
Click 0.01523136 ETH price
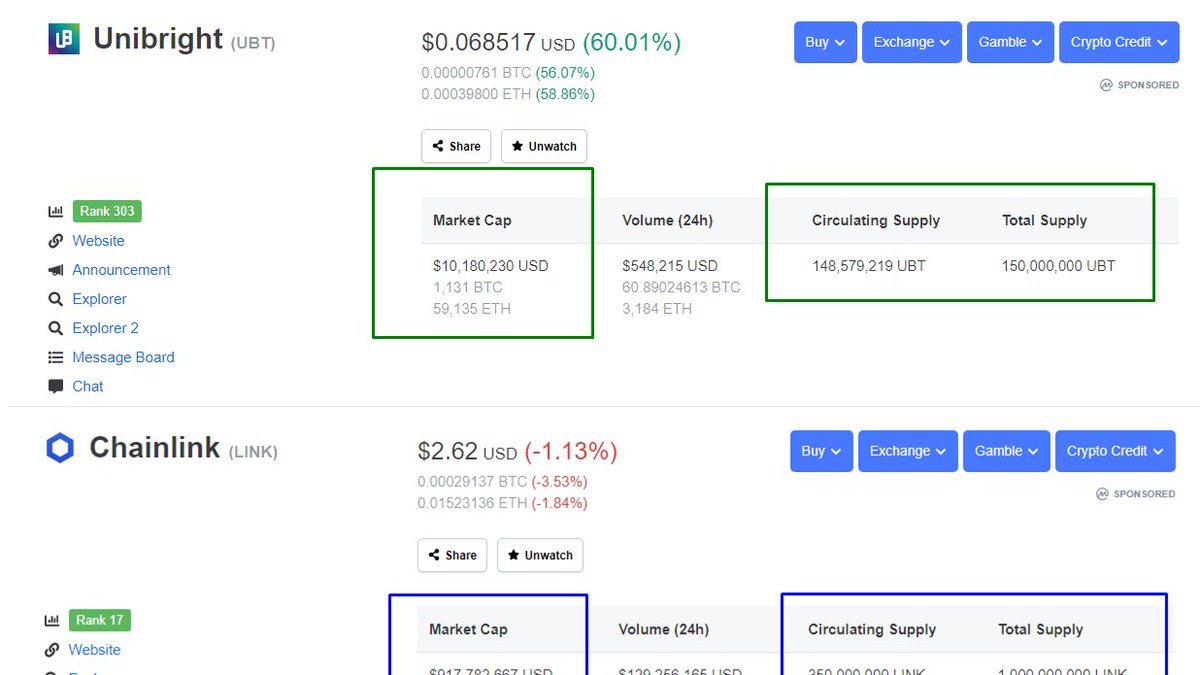(x=472, y=503)
